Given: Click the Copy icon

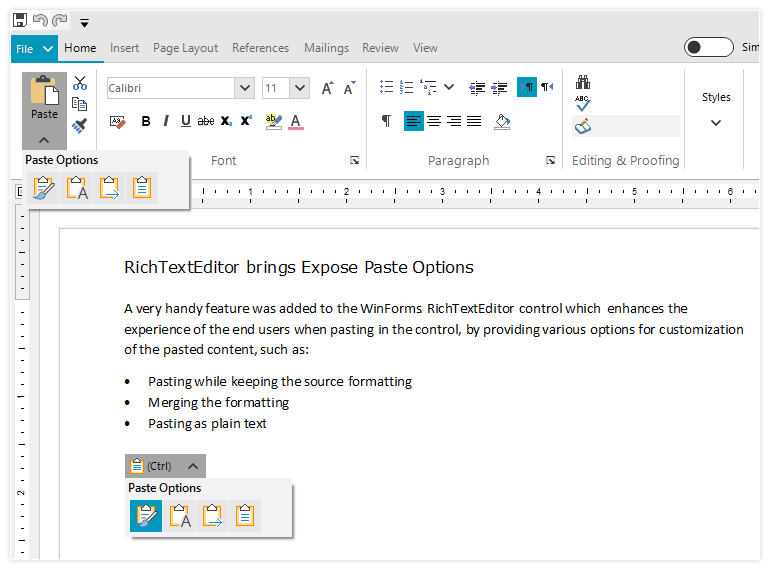Looking at the screenshot, I should click(80, 104).
